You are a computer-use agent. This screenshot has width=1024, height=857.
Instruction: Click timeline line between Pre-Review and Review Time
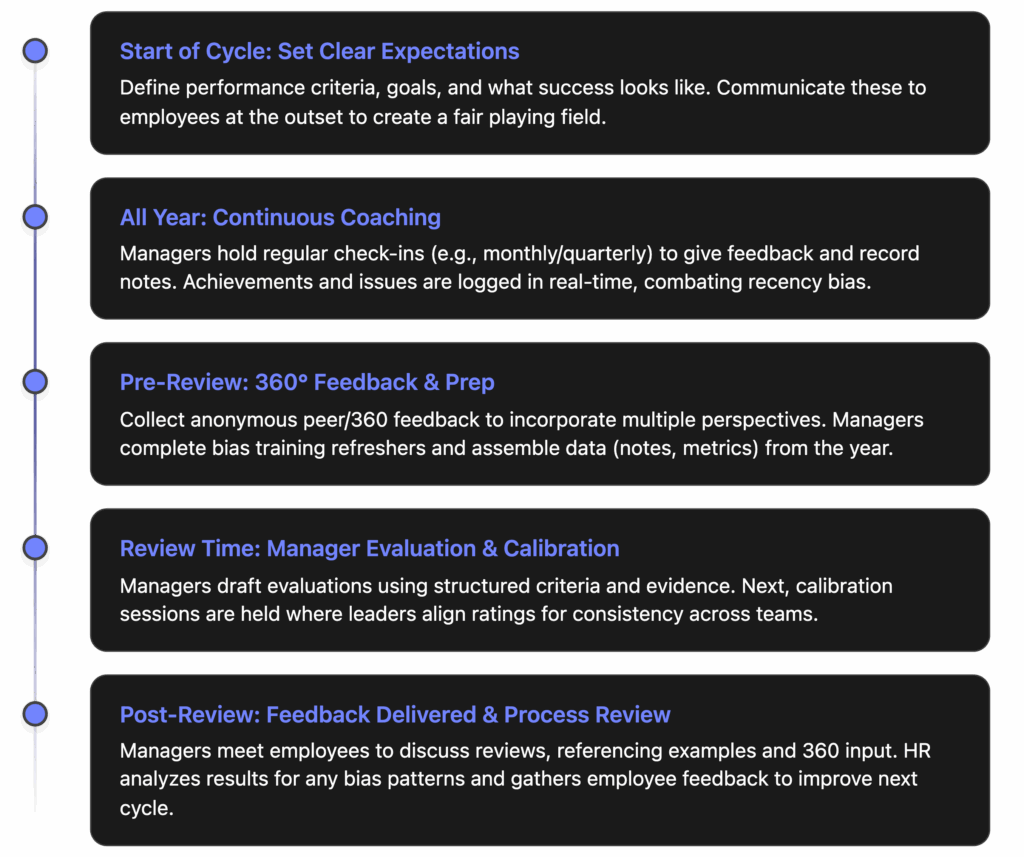(36, 465)
